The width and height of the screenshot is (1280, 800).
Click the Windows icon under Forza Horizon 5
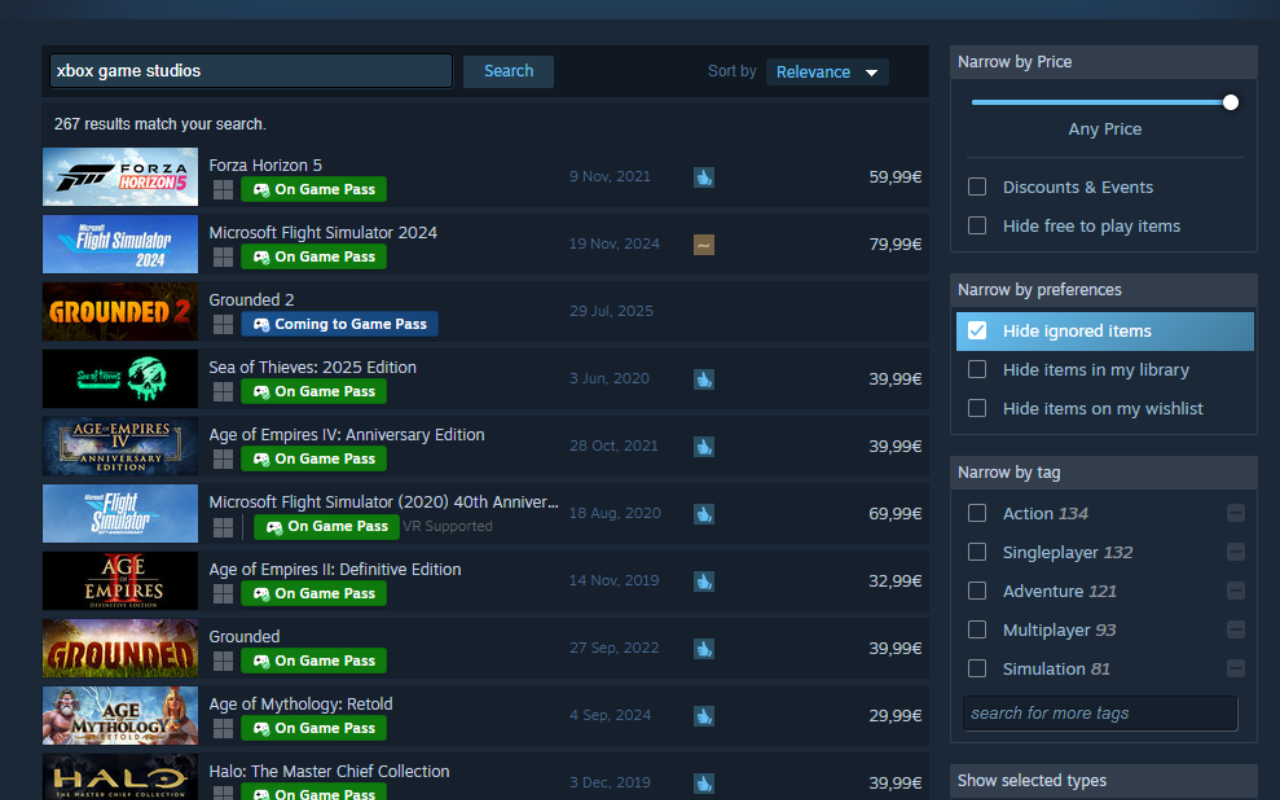pos(223,190)
